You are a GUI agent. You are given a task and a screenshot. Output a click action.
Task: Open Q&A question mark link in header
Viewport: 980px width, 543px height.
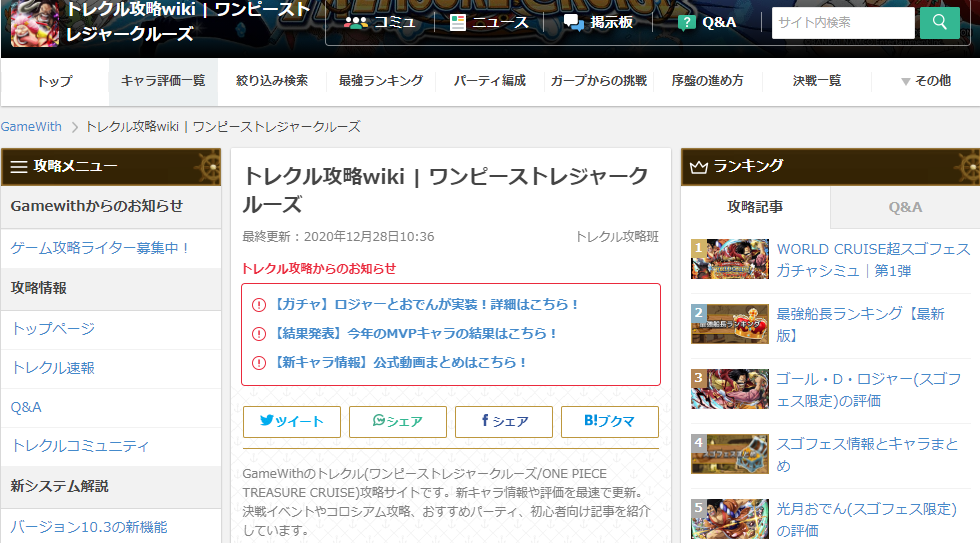[x=707, y=22]
